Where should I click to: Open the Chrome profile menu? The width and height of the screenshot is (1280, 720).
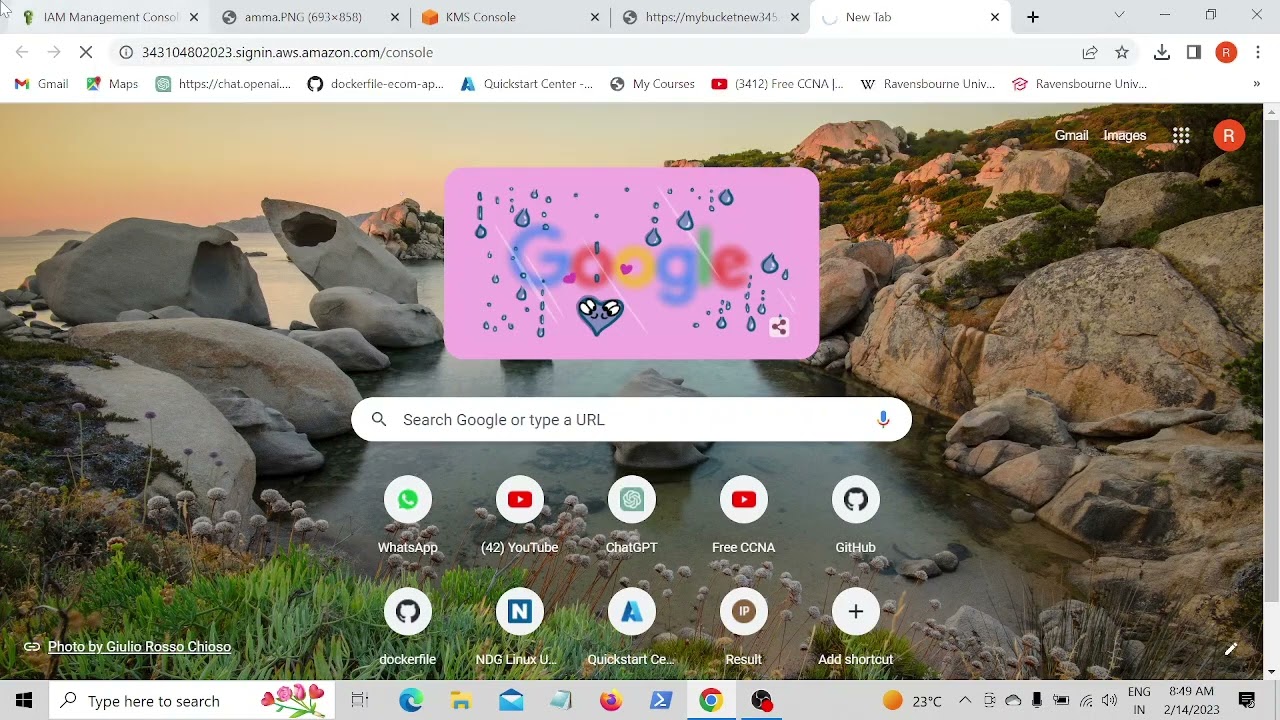coord(1226,52)
